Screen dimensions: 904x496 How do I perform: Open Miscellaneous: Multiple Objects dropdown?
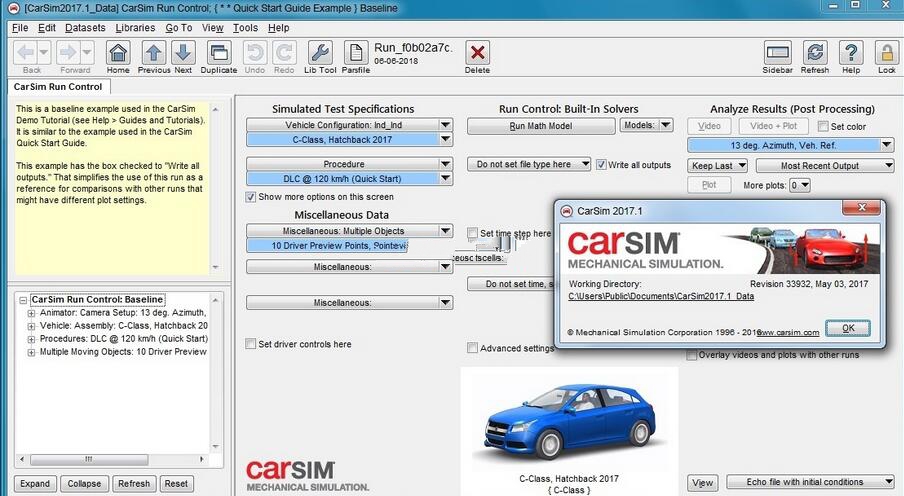click(446, 231)
